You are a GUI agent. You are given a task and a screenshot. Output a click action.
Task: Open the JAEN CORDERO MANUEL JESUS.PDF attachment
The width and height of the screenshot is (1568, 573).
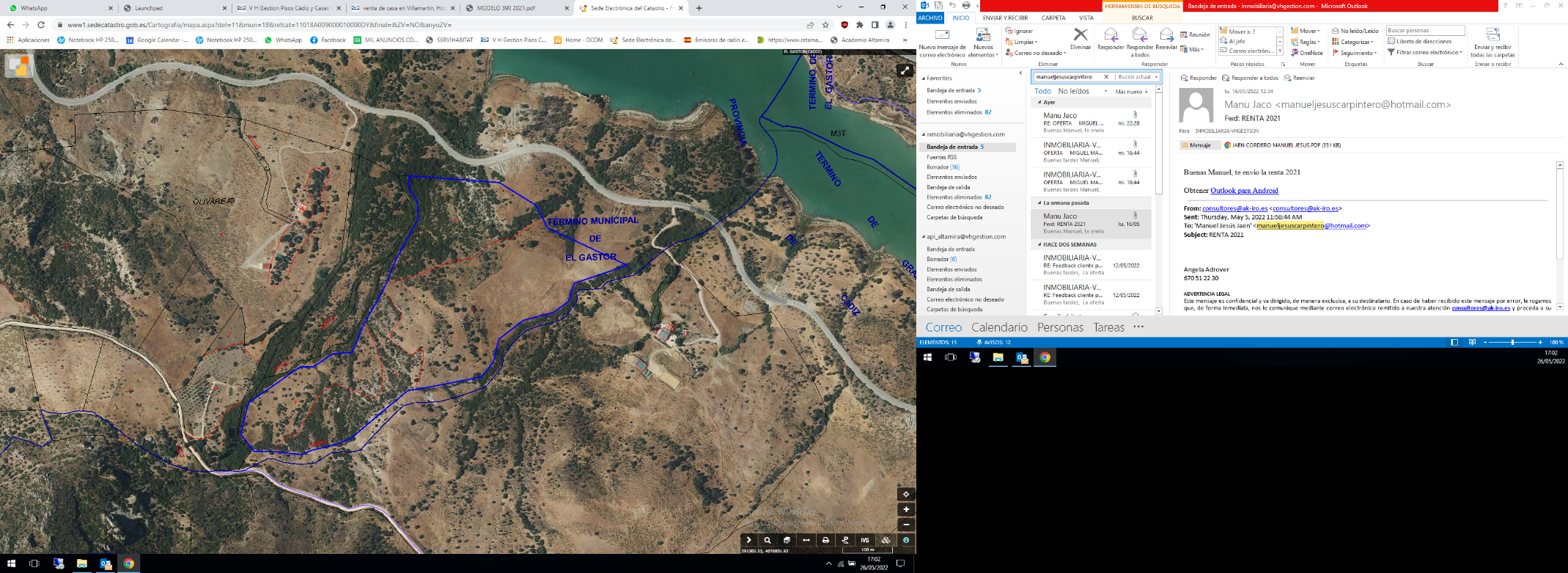1283,145
